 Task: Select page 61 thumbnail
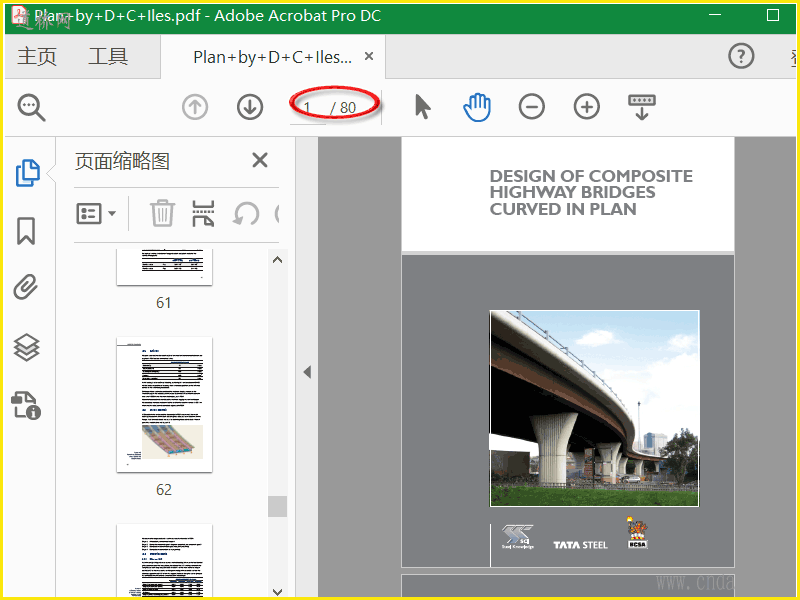pos(164,267)
